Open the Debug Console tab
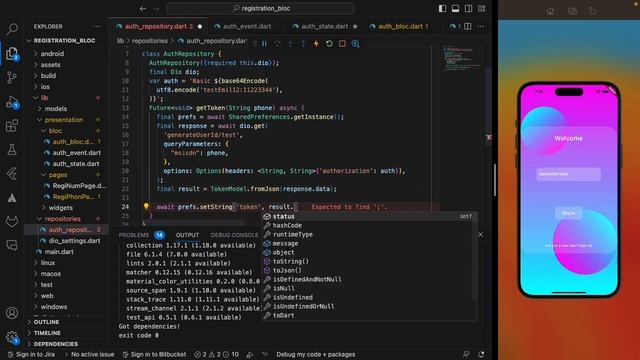This screenshot has width=640, height=360. (234, 235)
